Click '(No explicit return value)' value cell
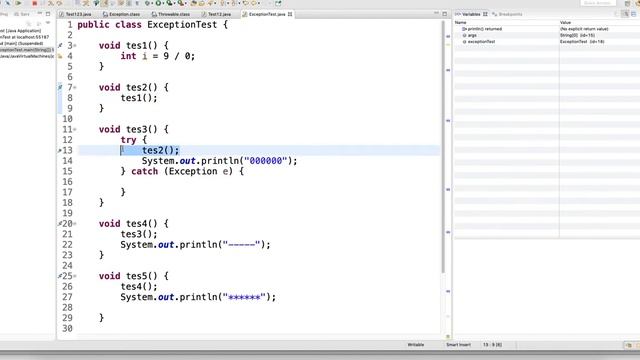Viewport: 640px width, 360px height. [584, 29]
